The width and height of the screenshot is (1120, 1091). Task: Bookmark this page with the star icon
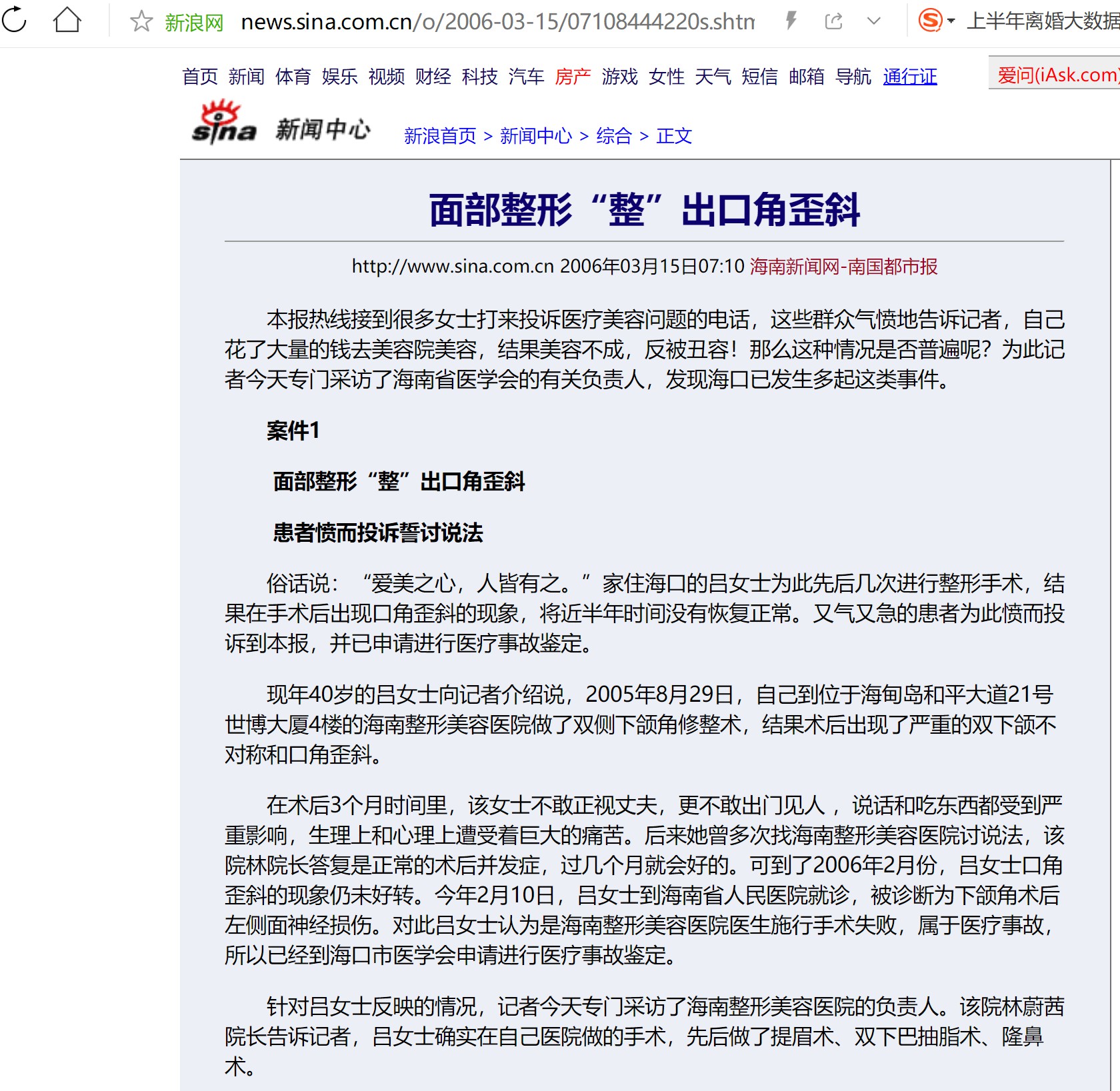coord(141,21)
